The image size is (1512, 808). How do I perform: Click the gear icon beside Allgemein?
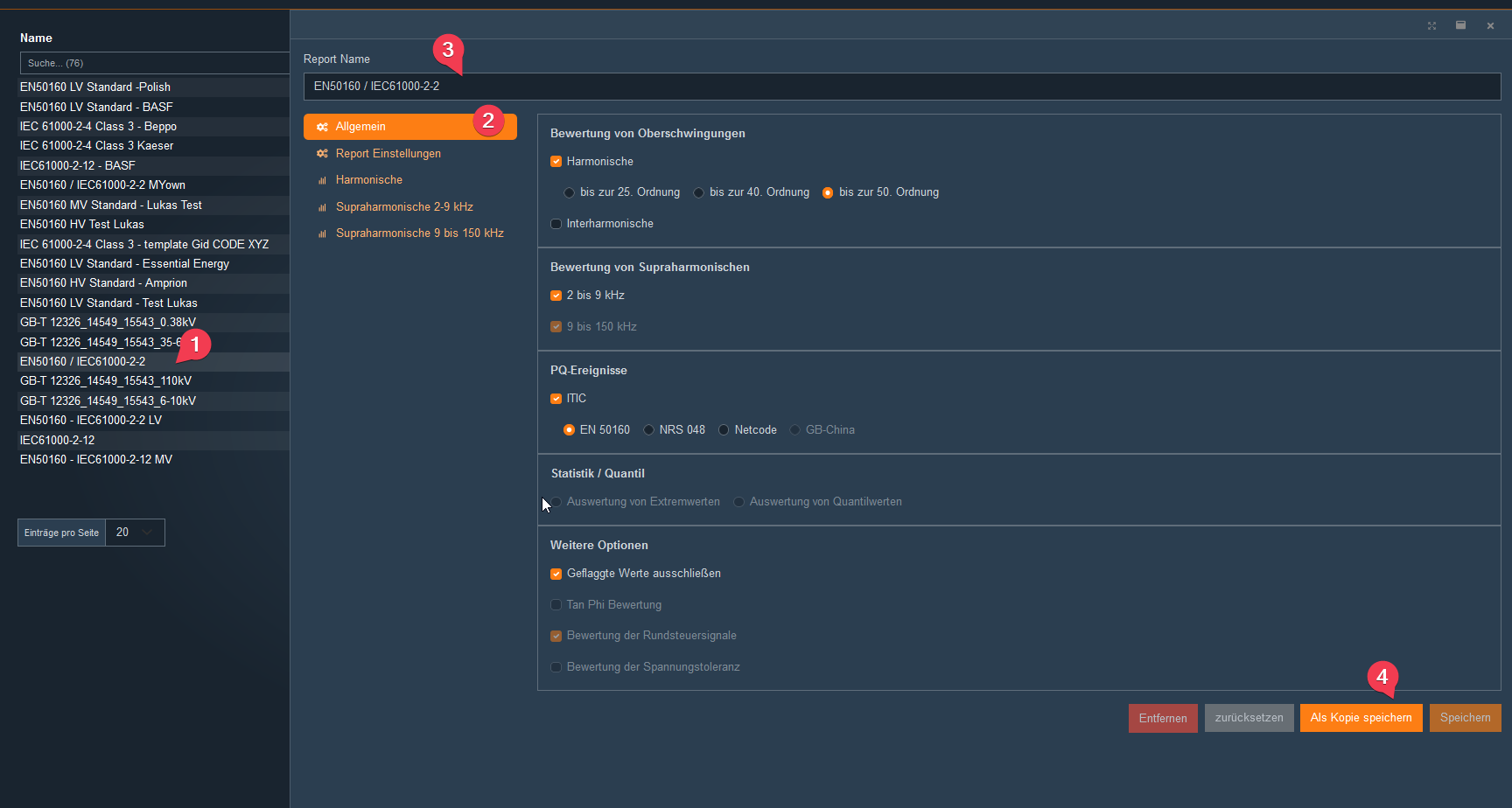click(322, 127)
